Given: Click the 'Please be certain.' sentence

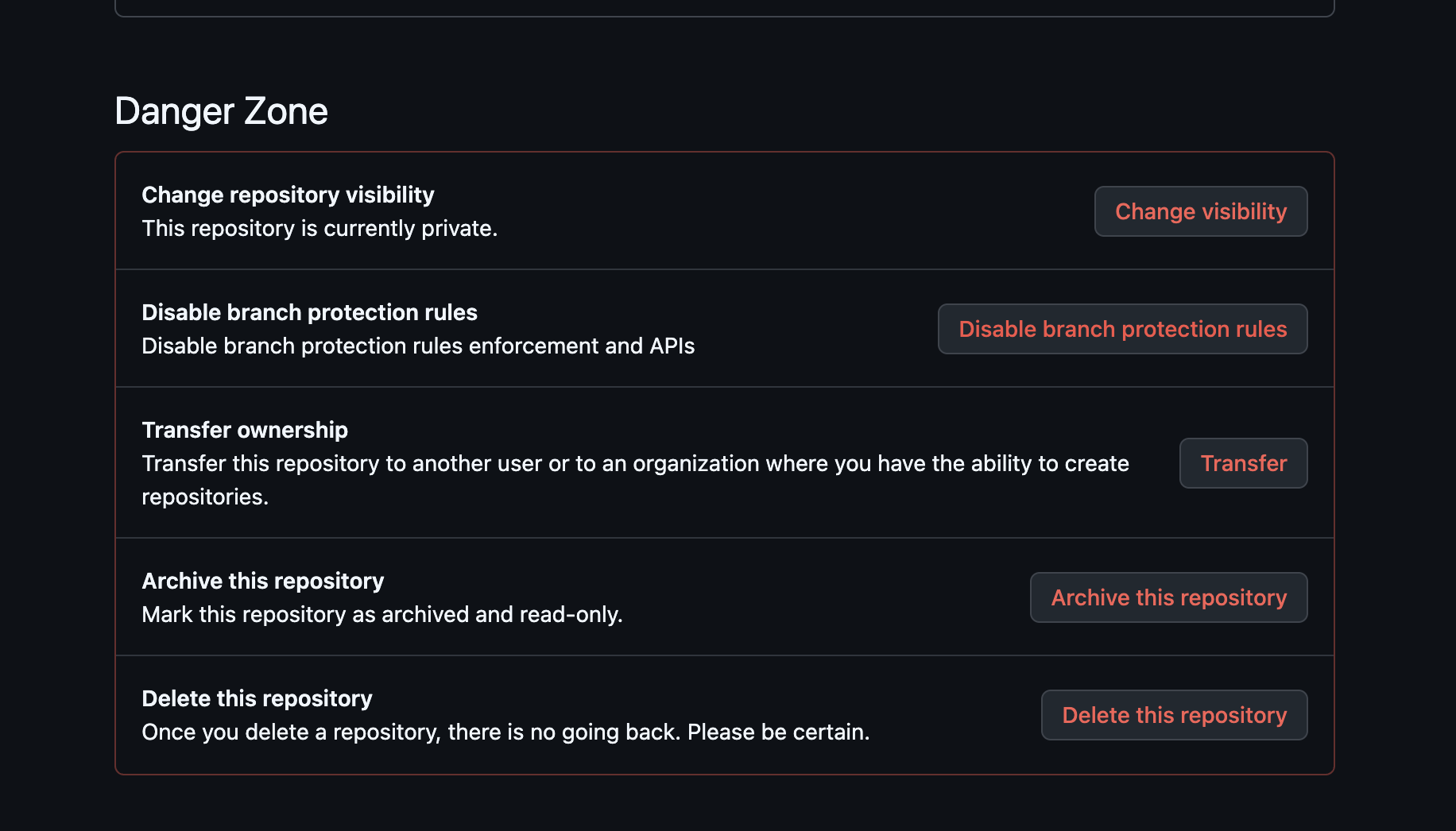Looking at the screenshot, I should pos(778,732).
